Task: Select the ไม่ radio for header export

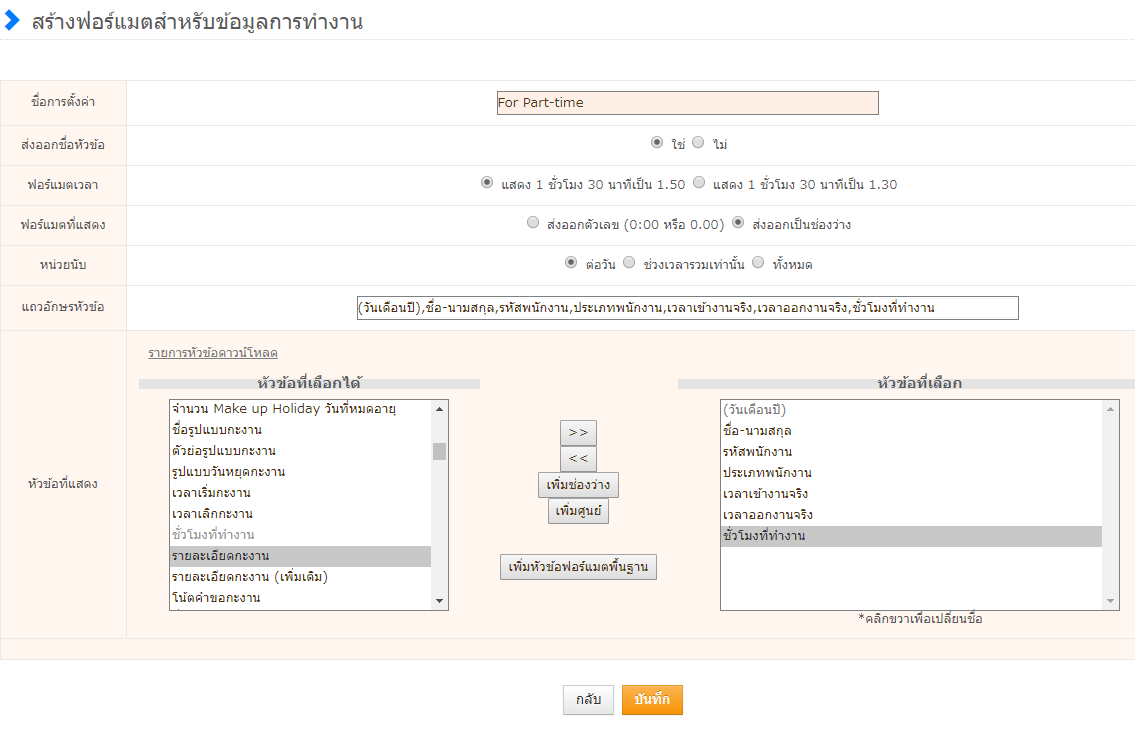Action: [698, 143]
